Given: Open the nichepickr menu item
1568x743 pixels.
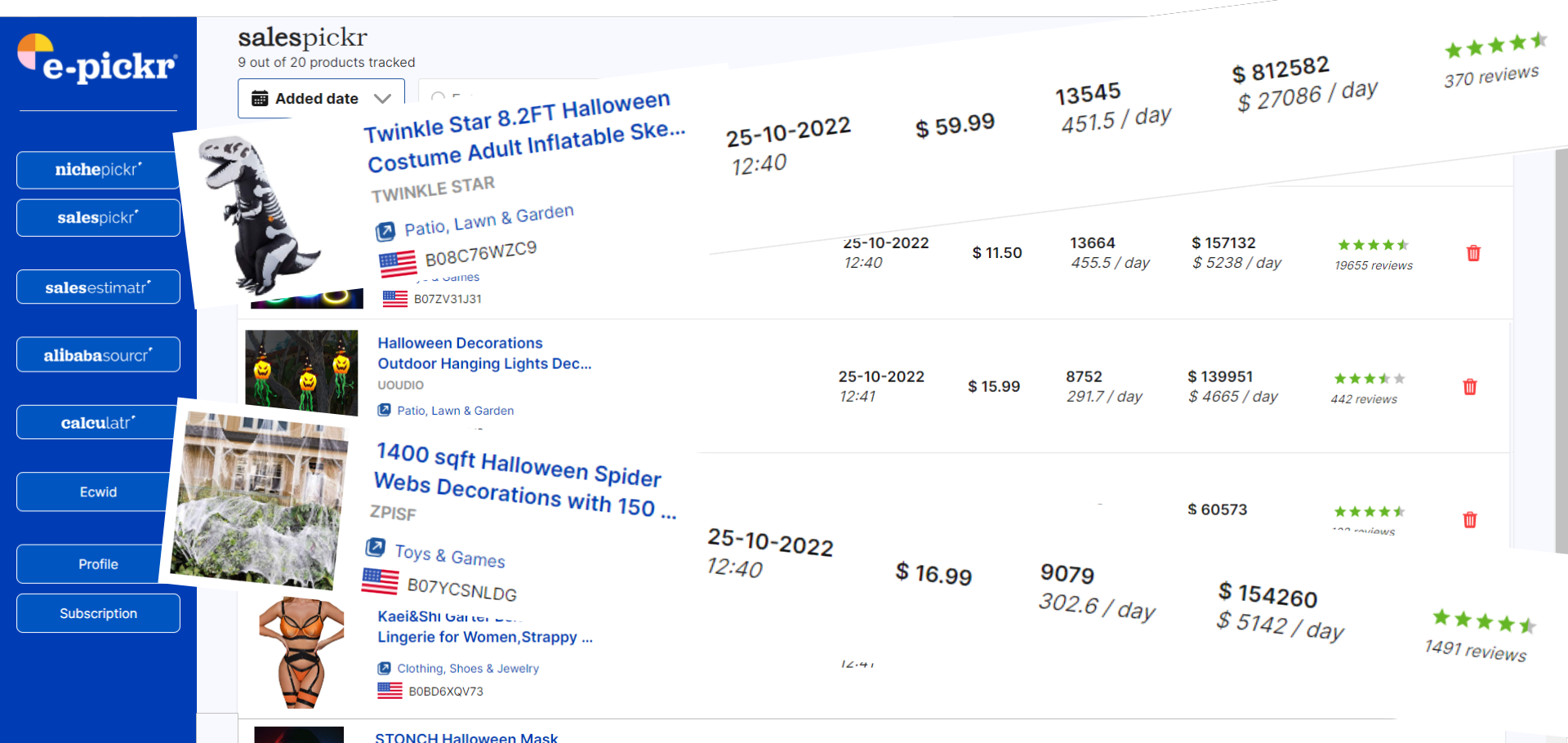Looking at the screenshot, I should [98, 170].
